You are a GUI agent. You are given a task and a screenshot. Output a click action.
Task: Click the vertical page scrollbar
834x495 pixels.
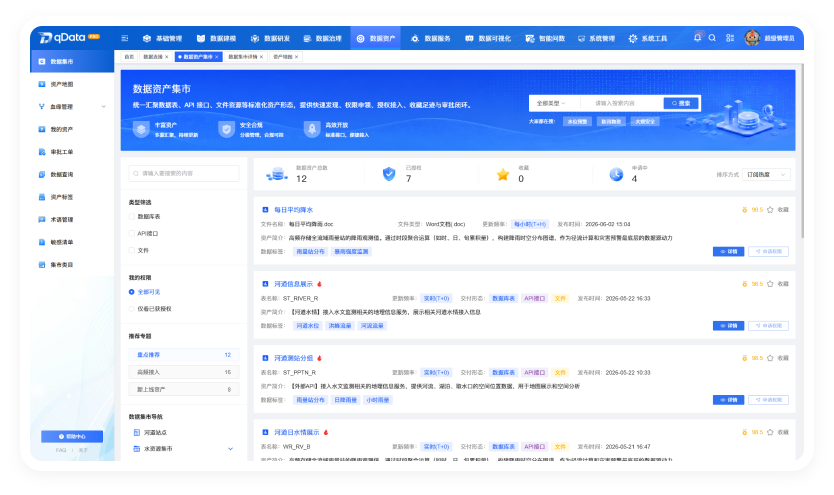point(802,152)
